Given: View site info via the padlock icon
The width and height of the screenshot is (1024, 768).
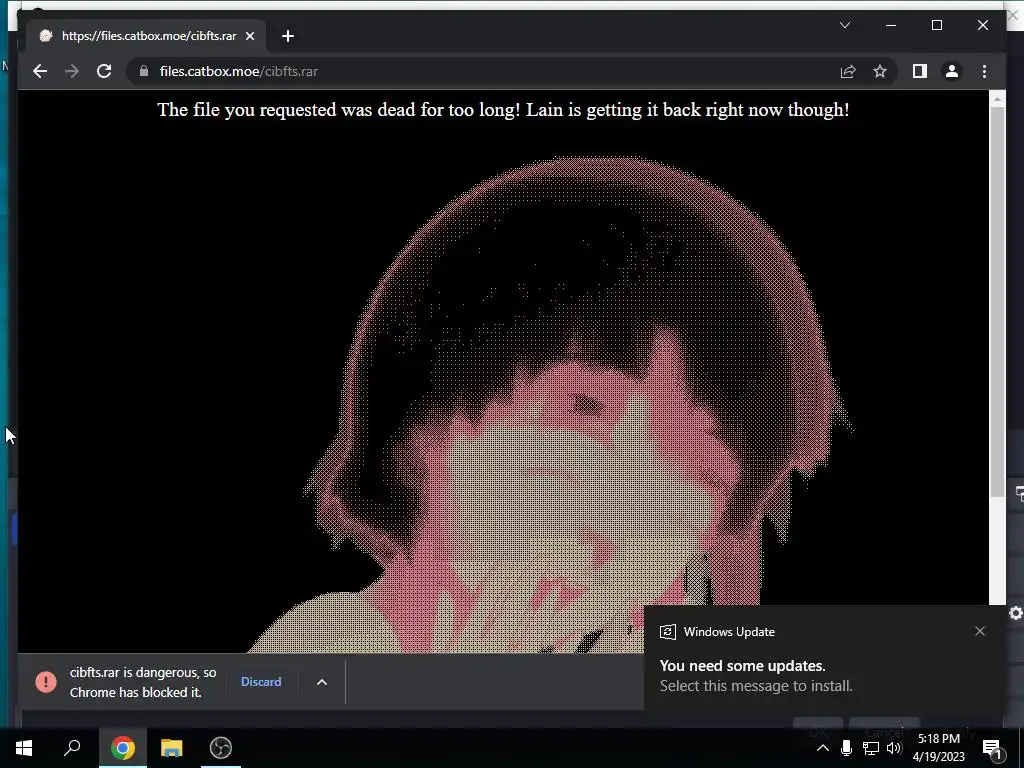Looking at the screenshot, I should [144, 71].
